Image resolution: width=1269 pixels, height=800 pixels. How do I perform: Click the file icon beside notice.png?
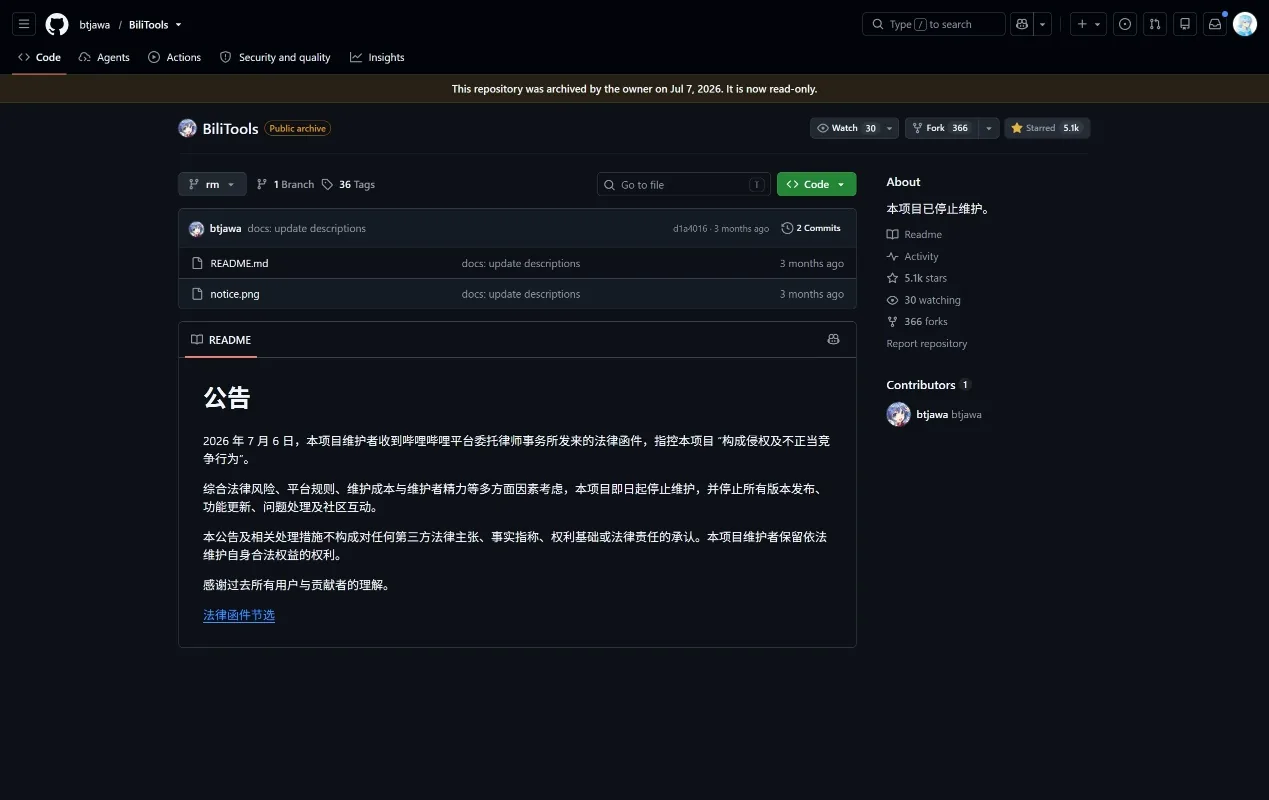[x=197, y=294]
